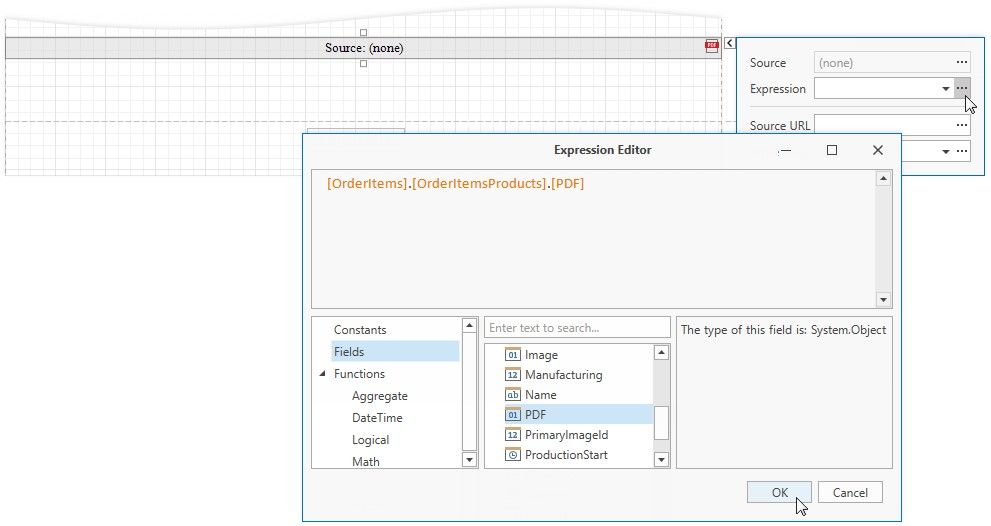Click the PDF icon on the report control
The width and height of the screenshot is (991, 526).
coord(712,46)
